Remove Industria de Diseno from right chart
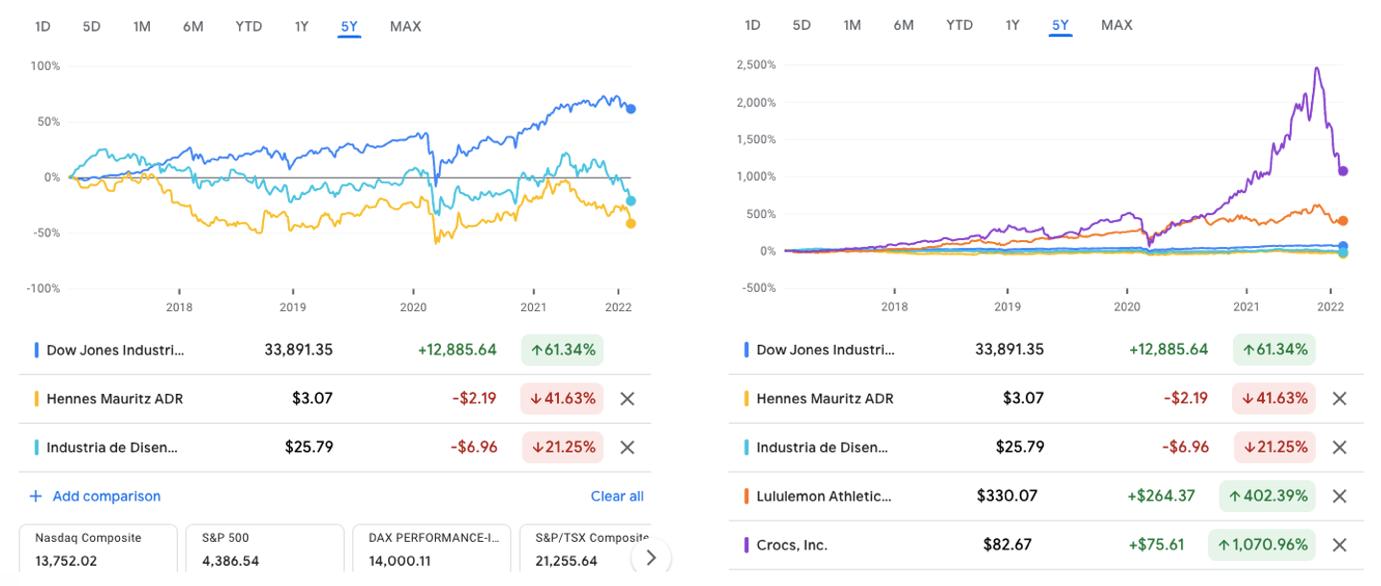 [x=1340, y=447]
